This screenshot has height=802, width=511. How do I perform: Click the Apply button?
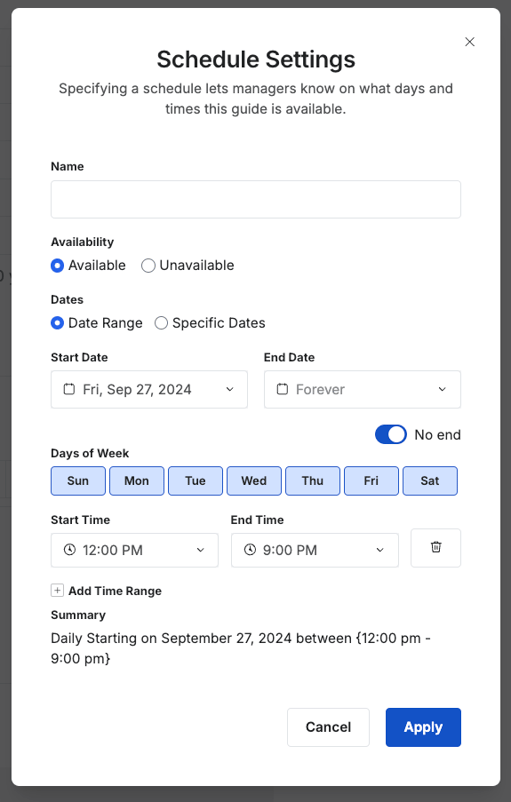(x=423, y=727)
